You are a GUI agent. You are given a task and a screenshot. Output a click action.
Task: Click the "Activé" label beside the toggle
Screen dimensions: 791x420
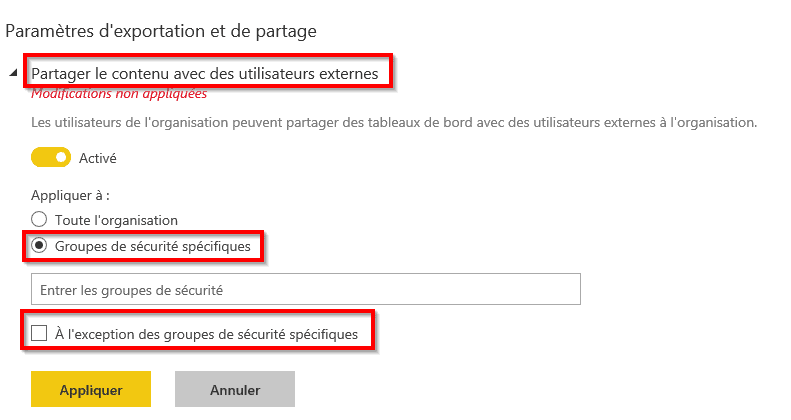(98, 157)
